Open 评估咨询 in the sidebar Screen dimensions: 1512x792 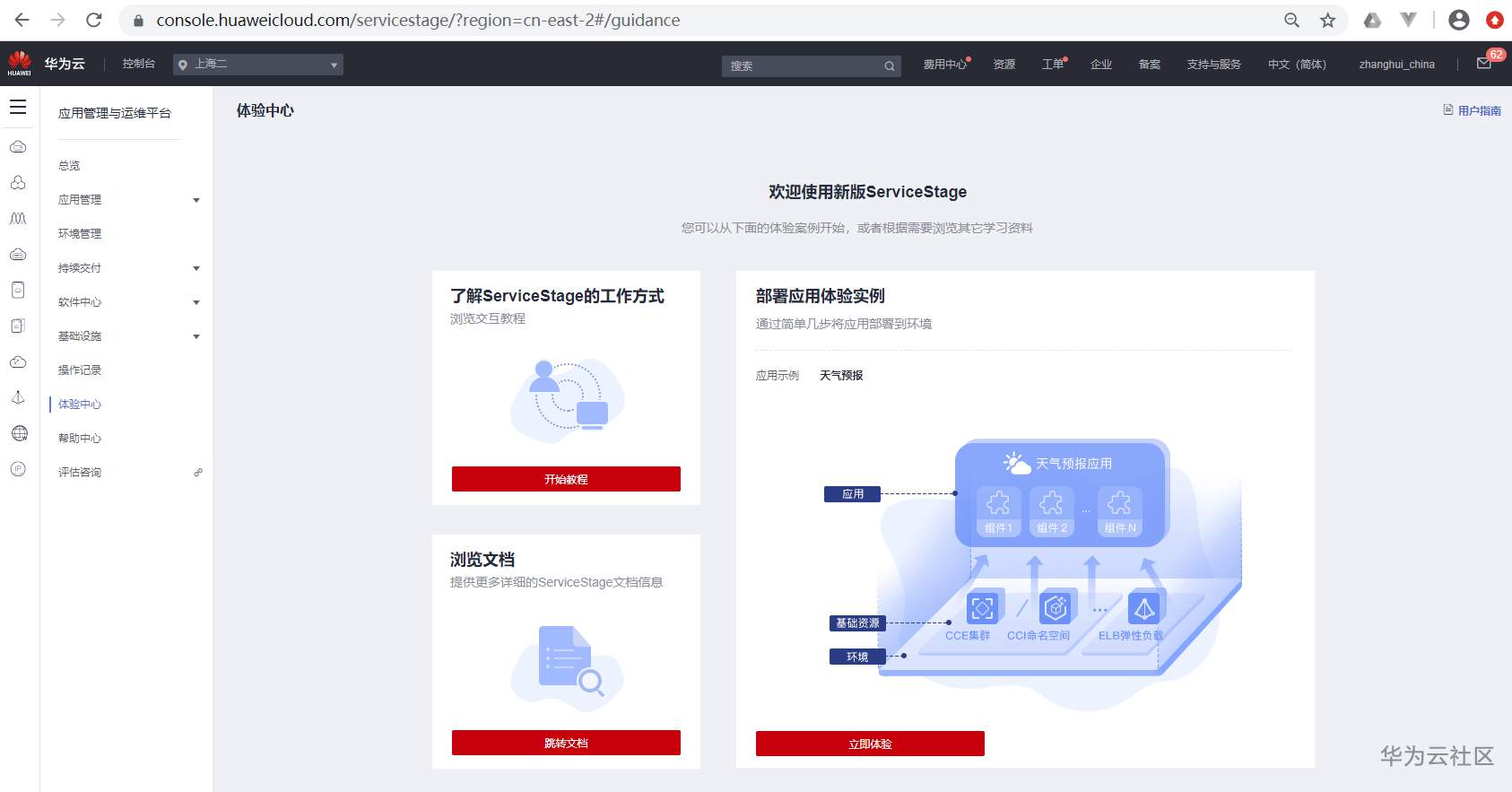click(80, 473)
